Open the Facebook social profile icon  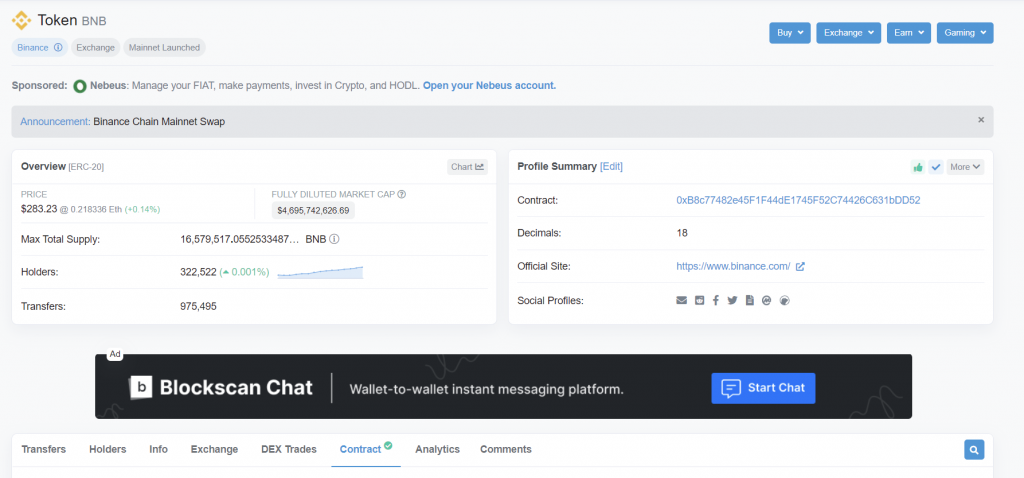tap(716, 300)
